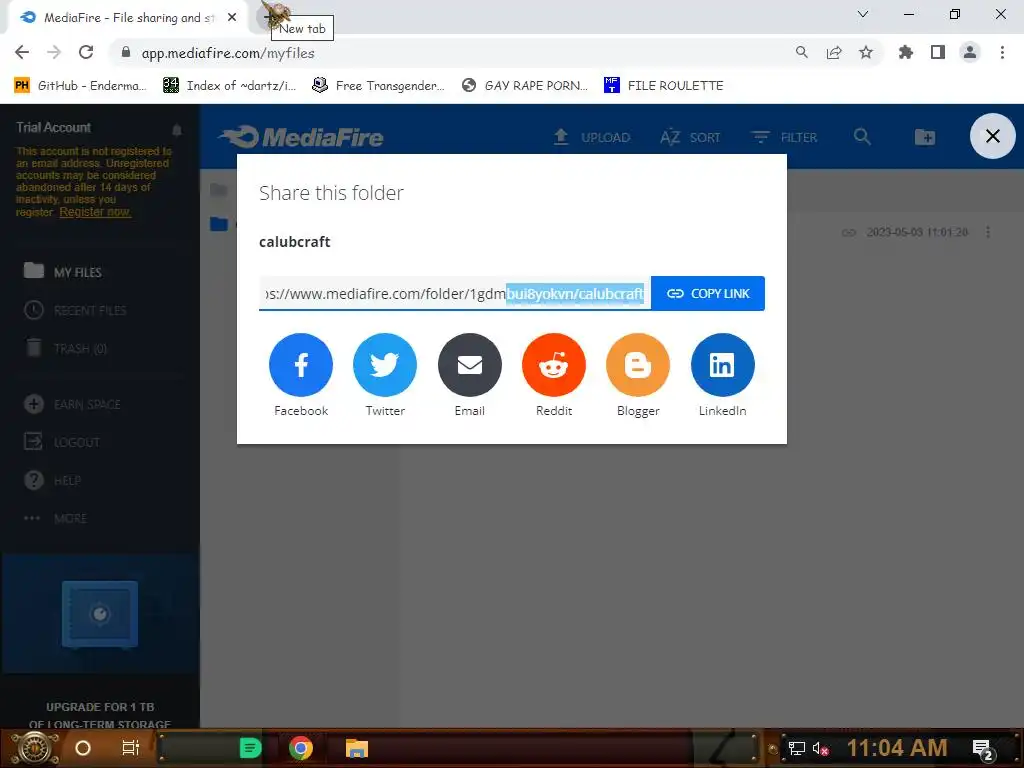1024x768 pixels.
Task: Open RECENT FILES in sidebar
Action: [75, 310]
